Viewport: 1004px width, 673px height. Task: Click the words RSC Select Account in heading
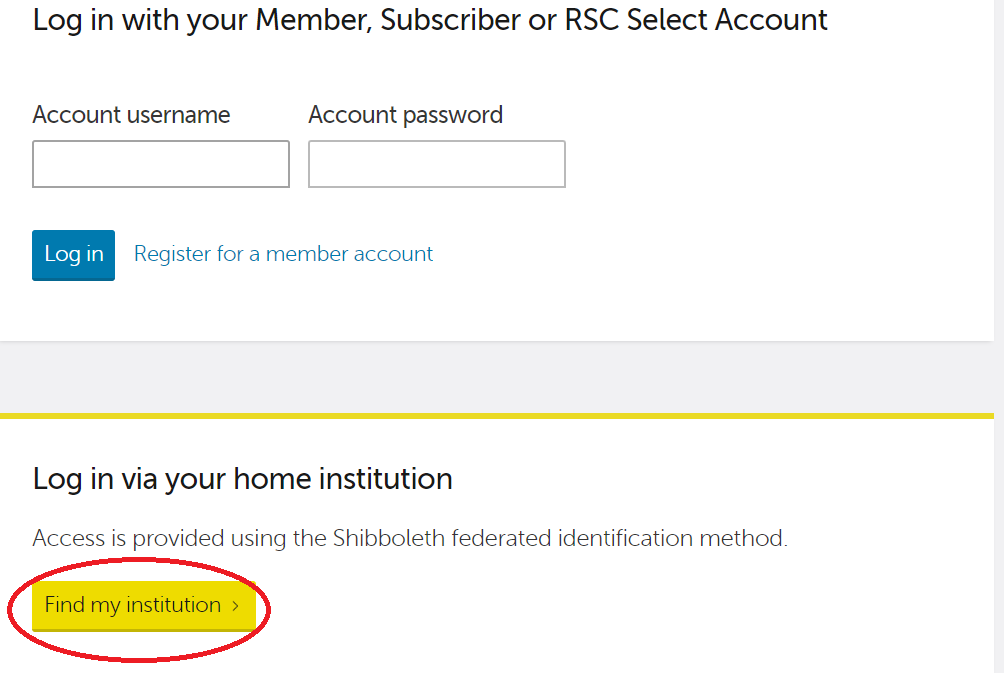coord(696,19)
